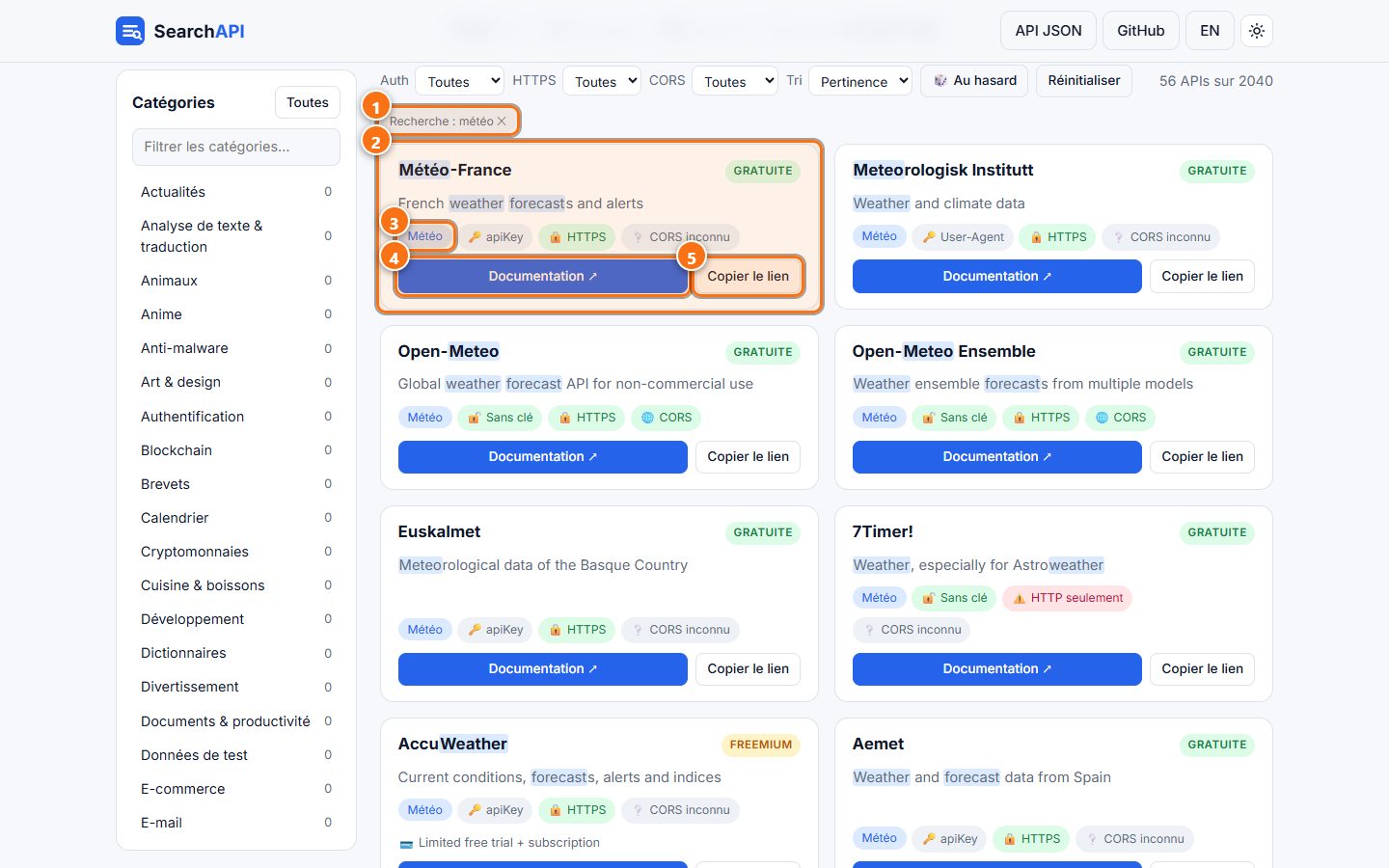The height and width of the screenshot is (868, 1389).
Task: Open the Tri sort dropdown set to Pertinence
Action: (860, 82)
